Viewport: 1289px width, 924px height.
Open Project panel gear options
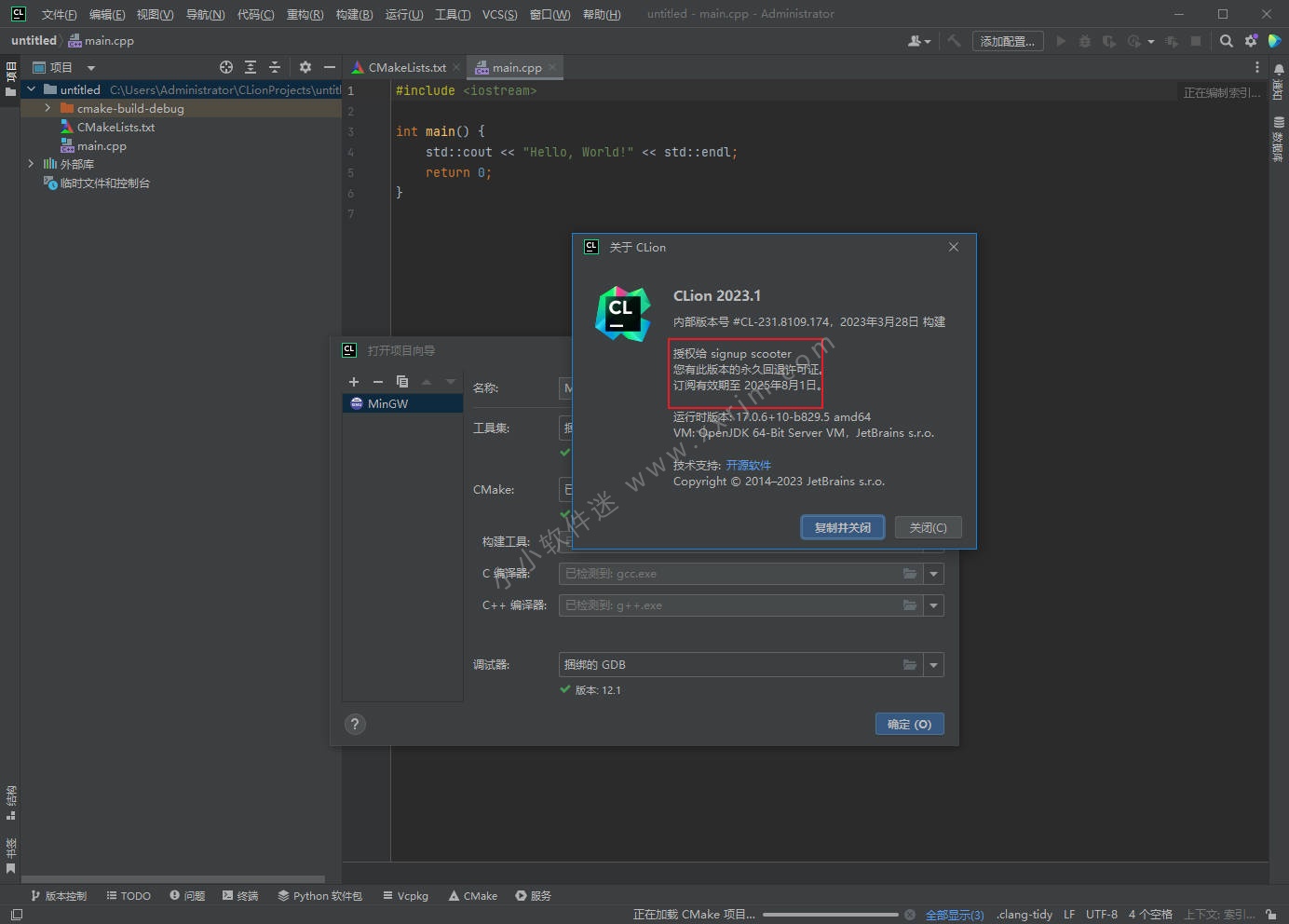pos(305,67)
